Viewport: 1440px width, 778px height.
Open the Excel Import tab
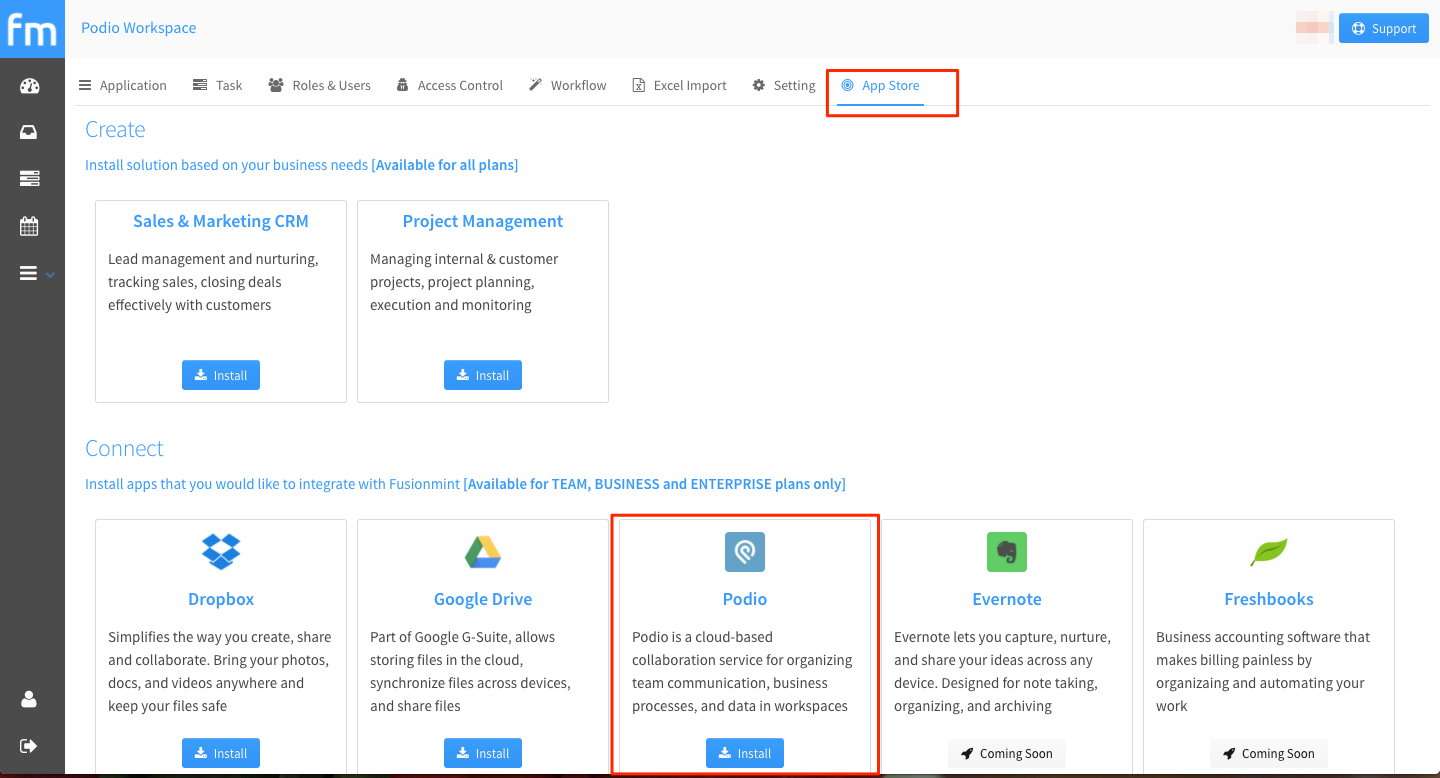(680, 85)
